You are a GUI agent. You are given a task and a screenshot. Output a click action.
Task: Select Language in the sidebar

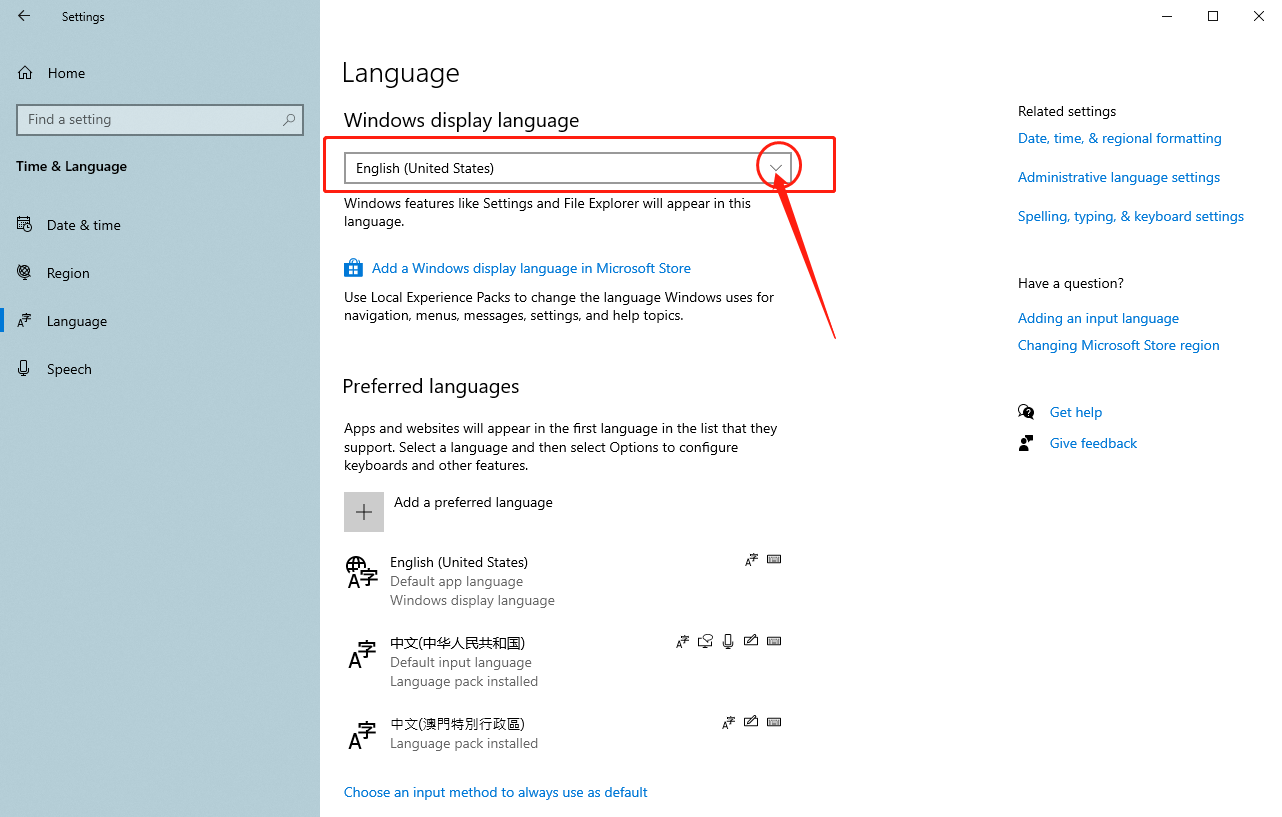(77, 321)
